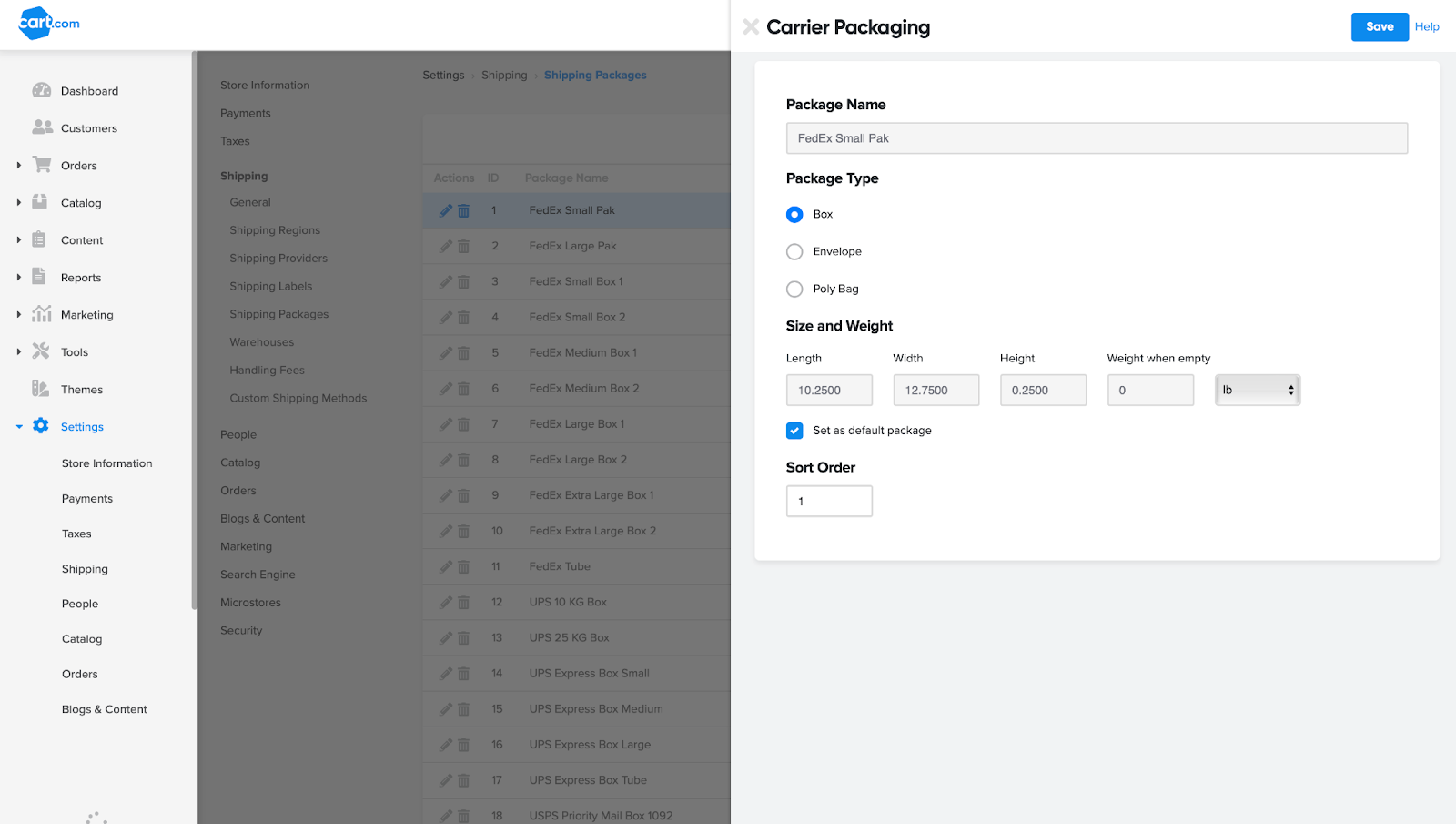
Task: Open Payments under Settings sidebar
Action: [x=87, y=499]
